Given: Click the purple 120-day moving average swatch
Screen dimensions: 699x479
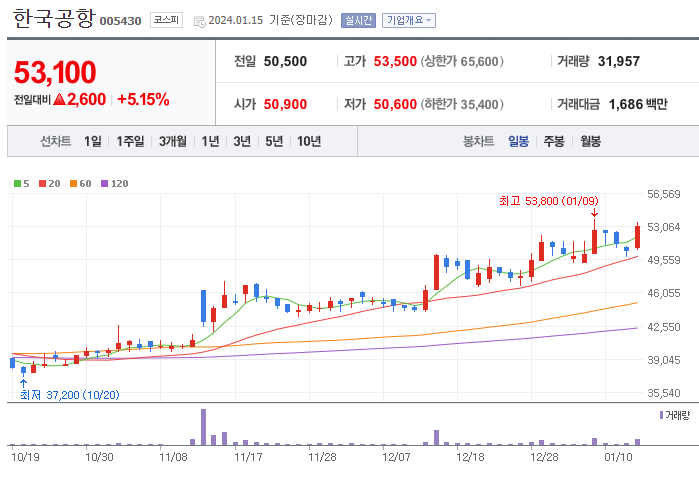Looking at the screenshot, I should tap(105, 184).
